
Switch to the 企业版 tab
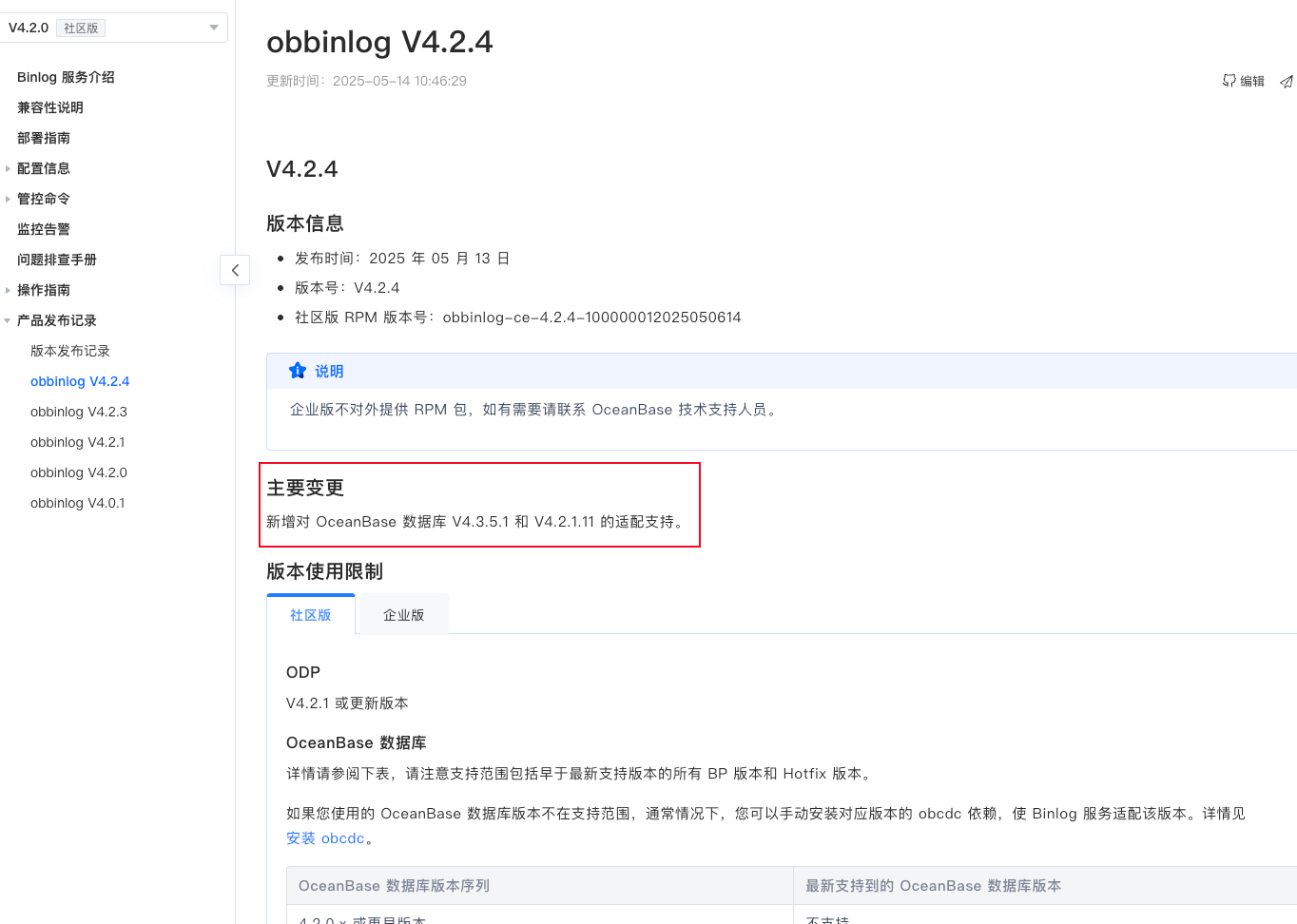point(404,615)
